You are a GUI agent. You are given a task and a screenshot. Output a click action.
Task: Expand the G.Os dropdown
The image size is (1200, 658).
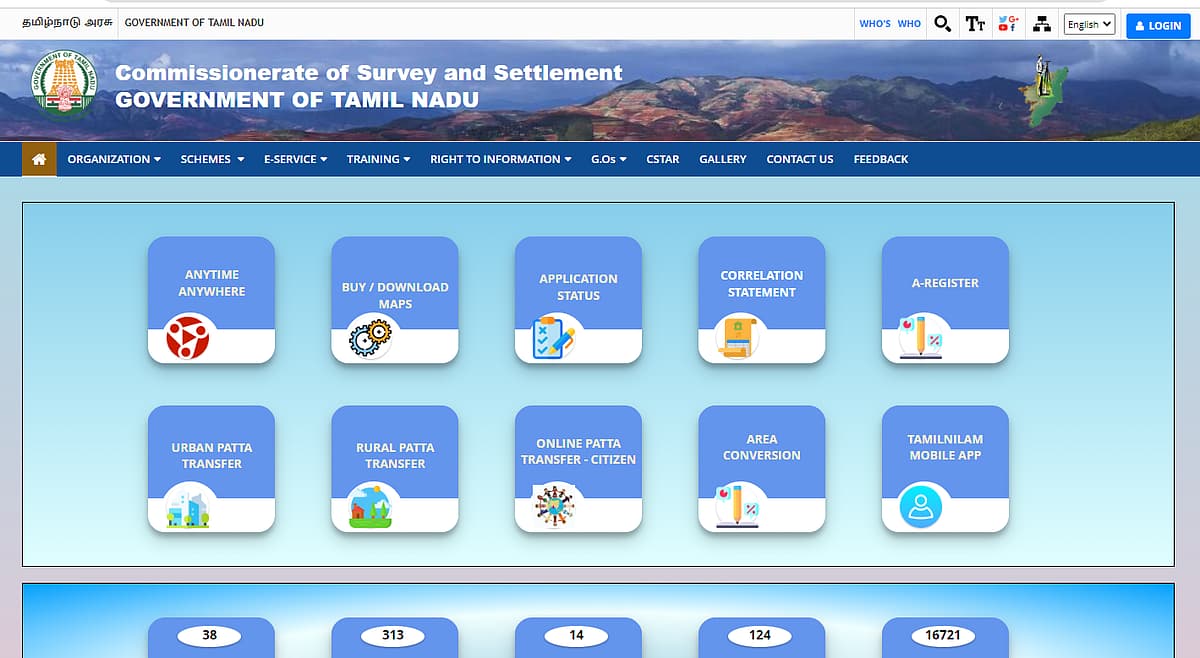click(607, 158)
